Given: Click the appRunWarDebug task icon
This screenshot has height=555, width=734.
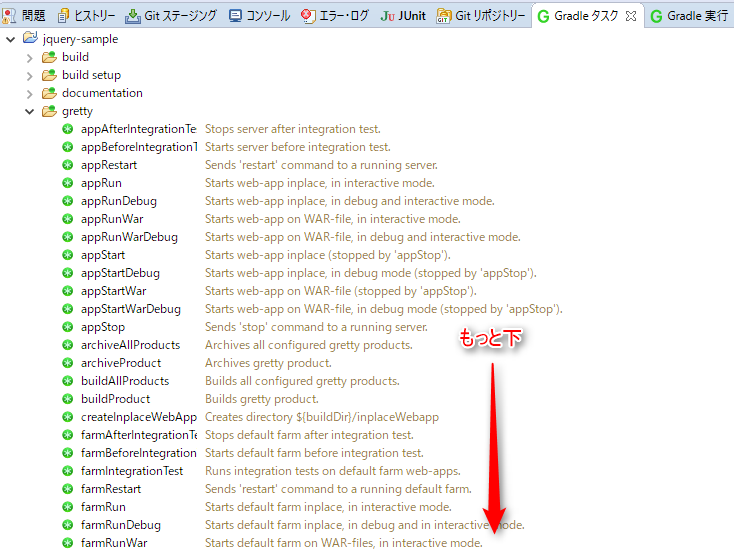Looking at the screenshot, I should click(x=68, y=237).
